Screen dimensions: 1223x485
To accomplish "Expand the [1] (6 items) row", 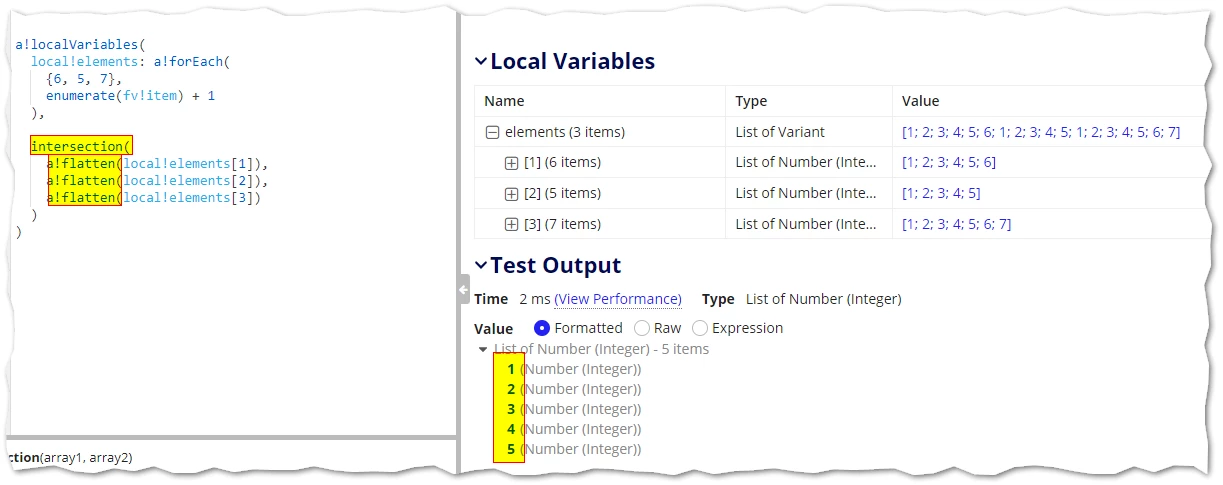I will pyautogui.click(x=511, y=163).
